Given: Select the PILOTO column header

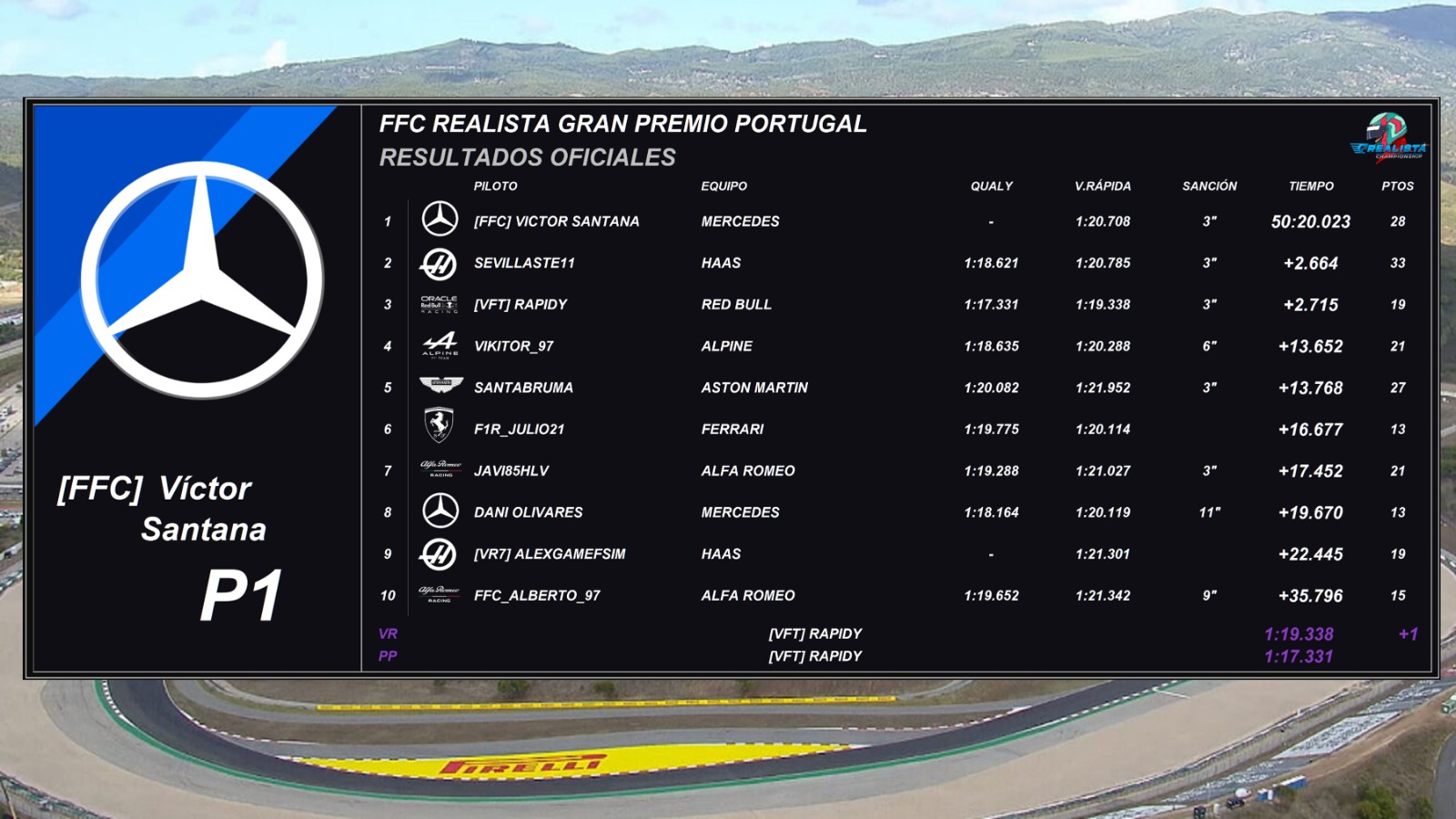Looking at the screenshot, I should pyautogui.click(x=495, y=186).
